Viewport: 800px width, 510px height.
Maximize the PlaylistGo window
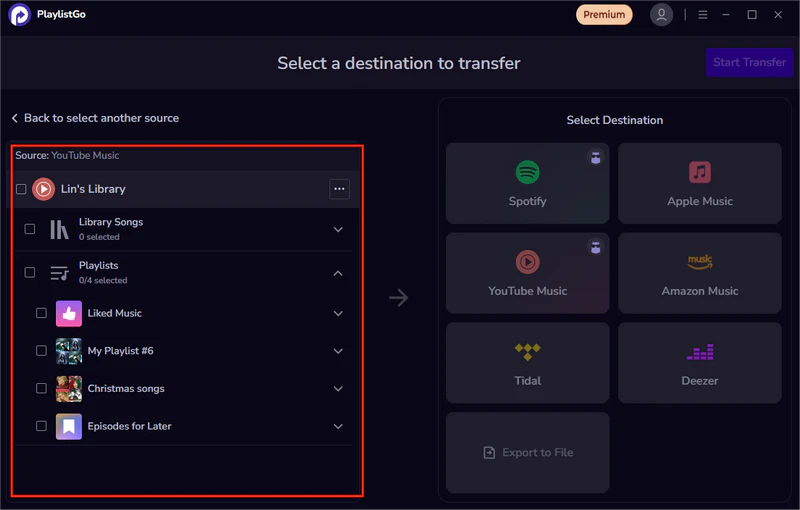pyautogui.click(x=752, y=15)
